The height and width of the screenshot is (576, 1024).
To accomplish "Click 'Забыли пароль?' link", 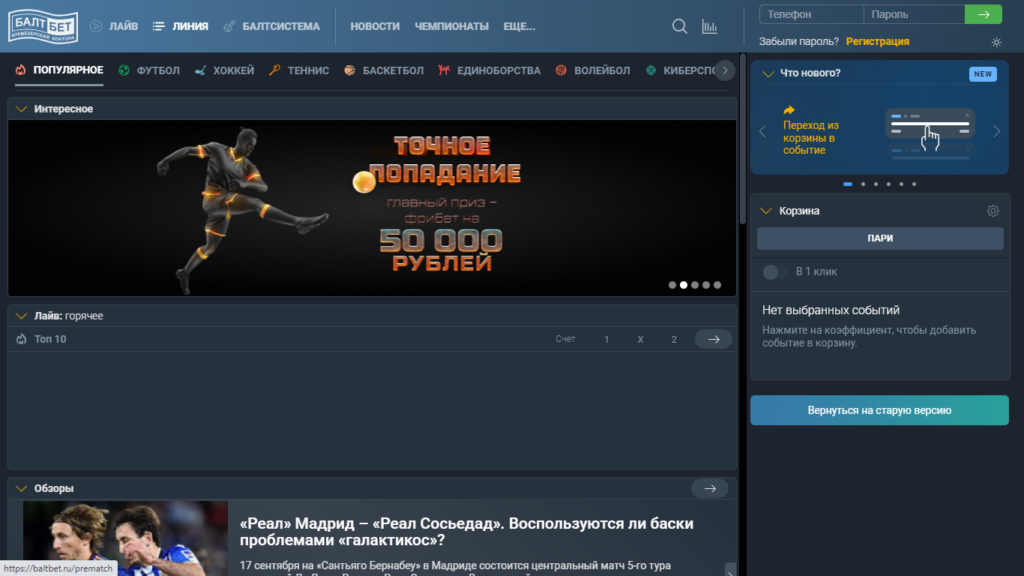I will [798, 41].
